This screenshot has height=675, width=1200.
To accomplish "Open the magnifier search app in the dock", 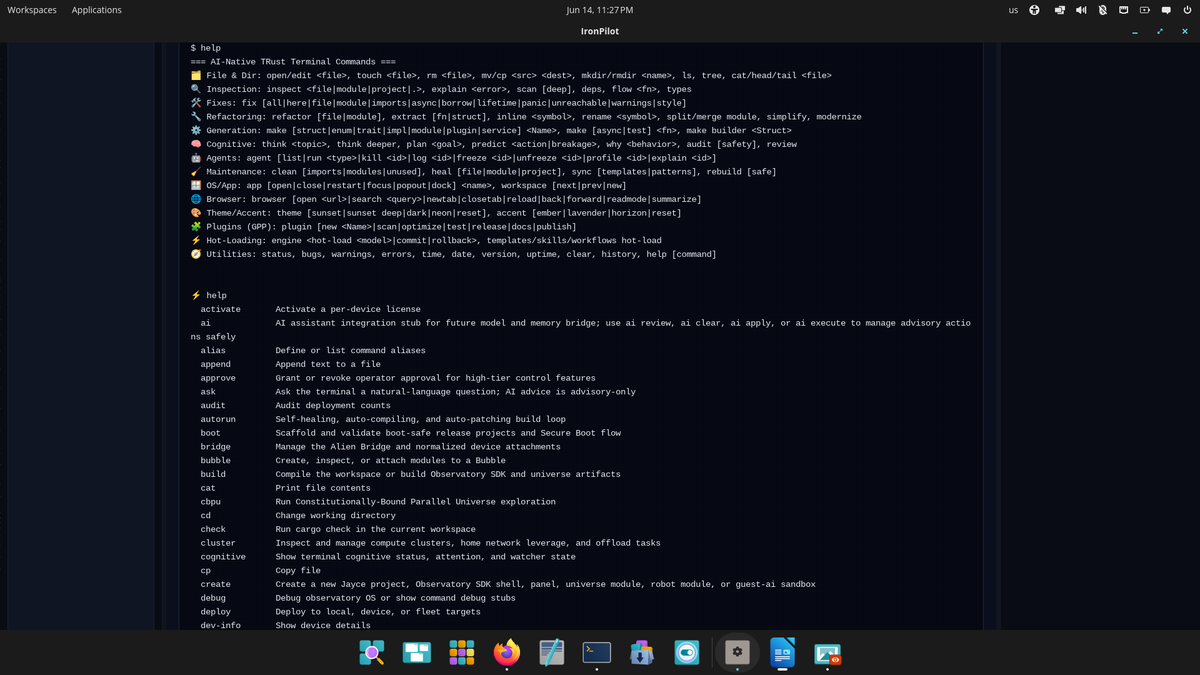I will pyautogui.click(x=372, y=653).
